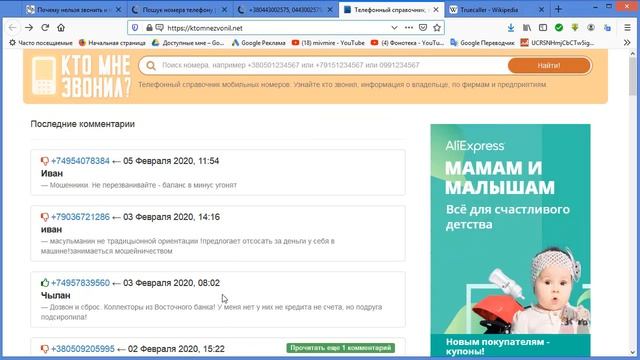Click thumbs-up icon next to +74957839560

[x=44, y=282]
